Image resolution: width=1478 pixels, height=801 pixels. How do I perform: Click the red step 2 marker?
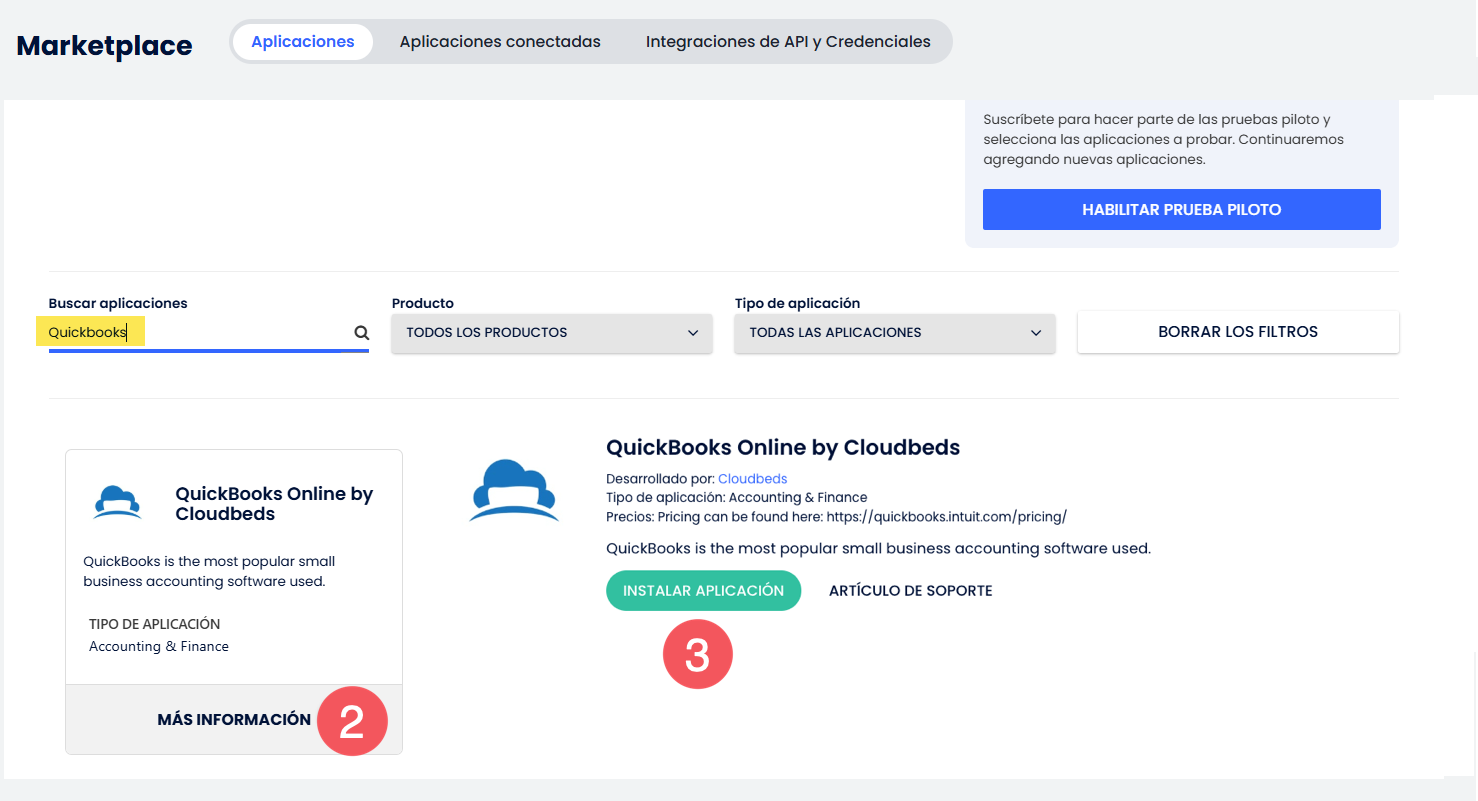coord(352,721)
